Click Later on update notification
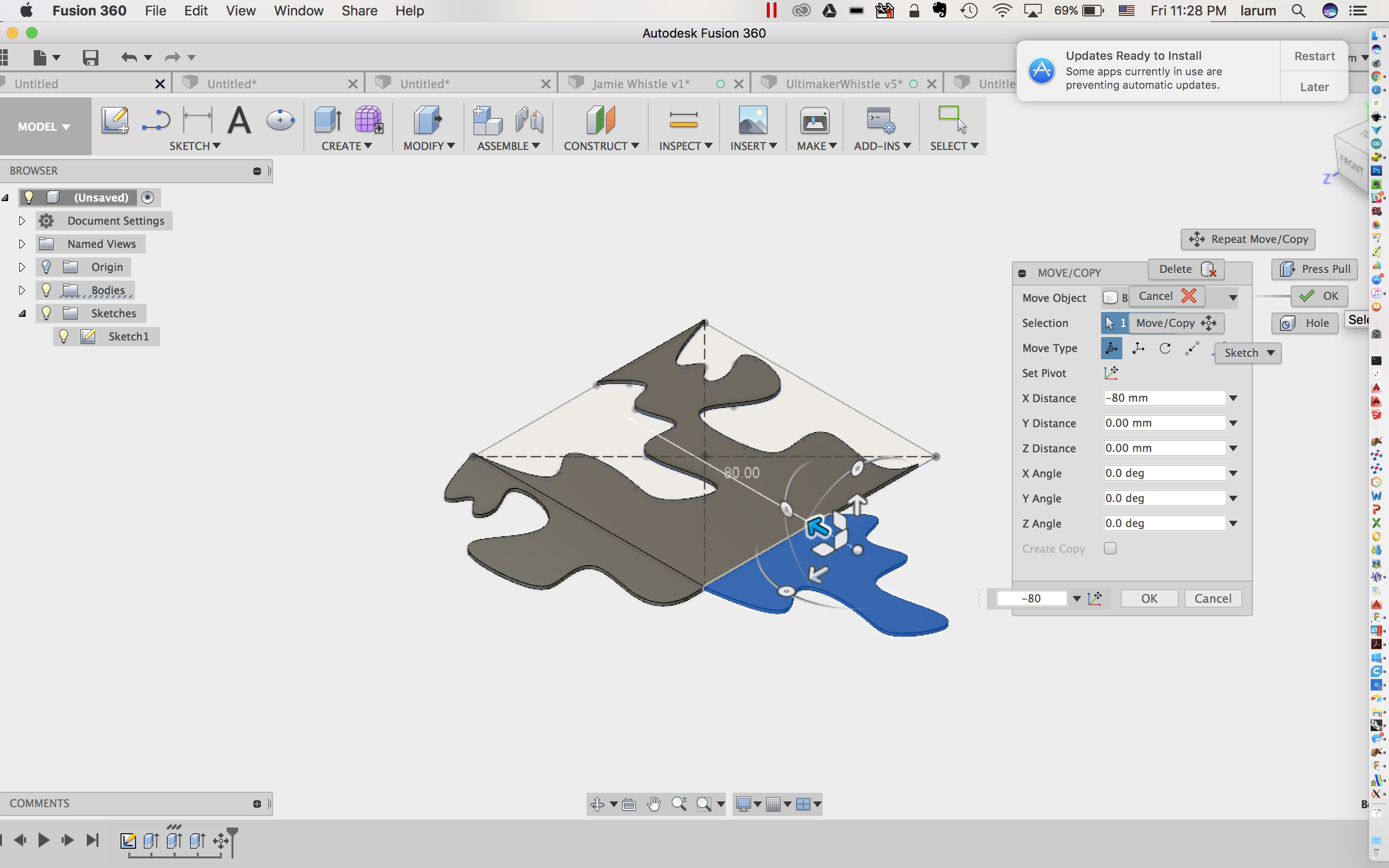Image resolution: width=1389 pixels, height=868 pixels. point(1314,87)
